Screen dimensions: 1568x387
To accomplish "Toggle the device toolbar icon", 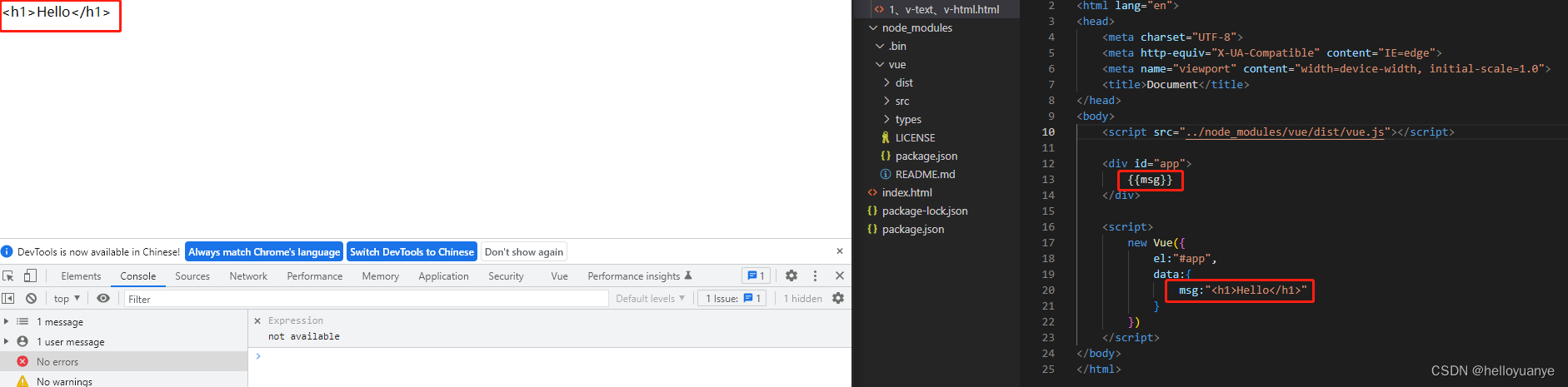I will pos(30,275).
